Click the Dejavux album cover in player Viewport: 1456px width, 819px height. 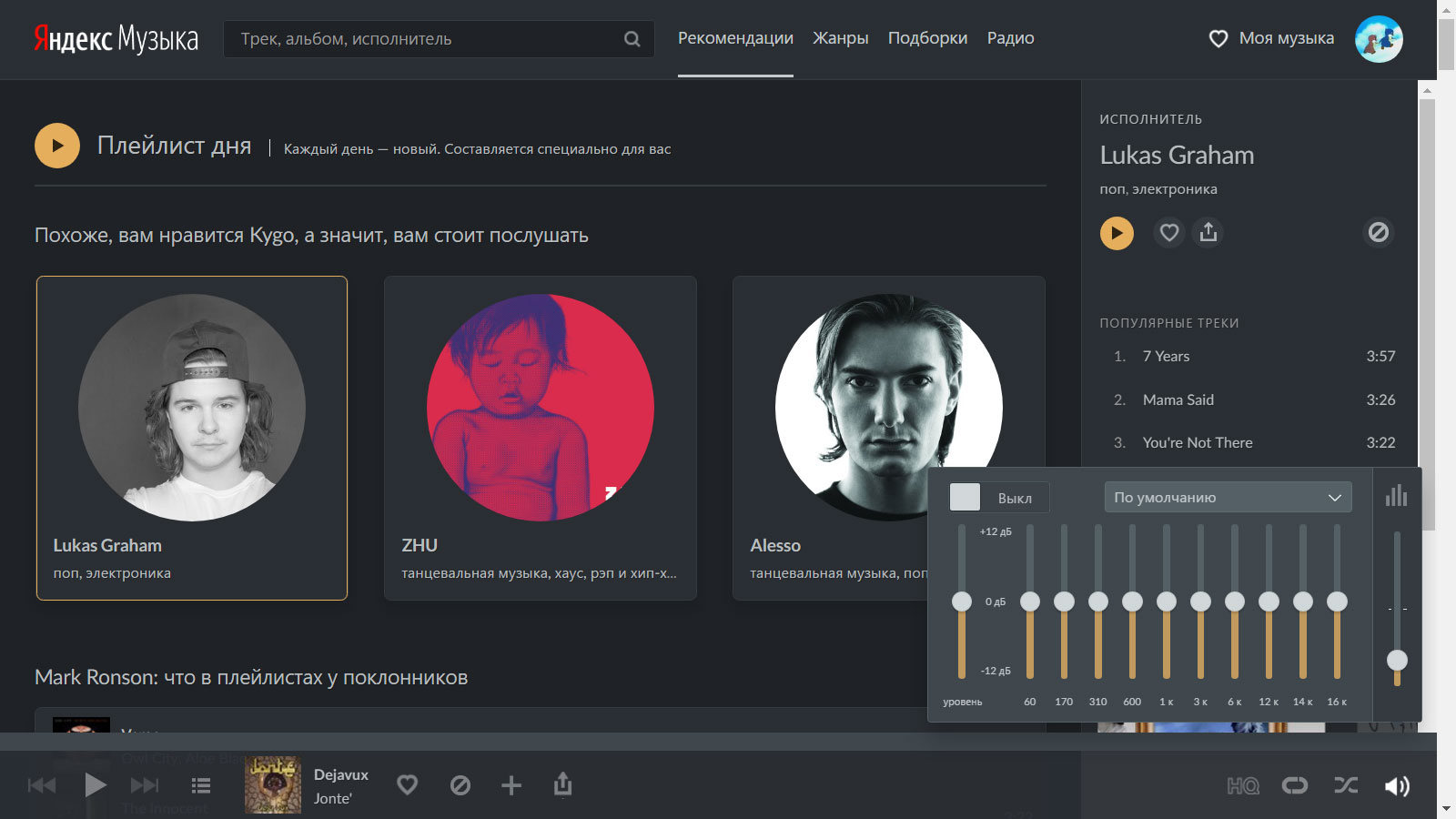[273, 784]
